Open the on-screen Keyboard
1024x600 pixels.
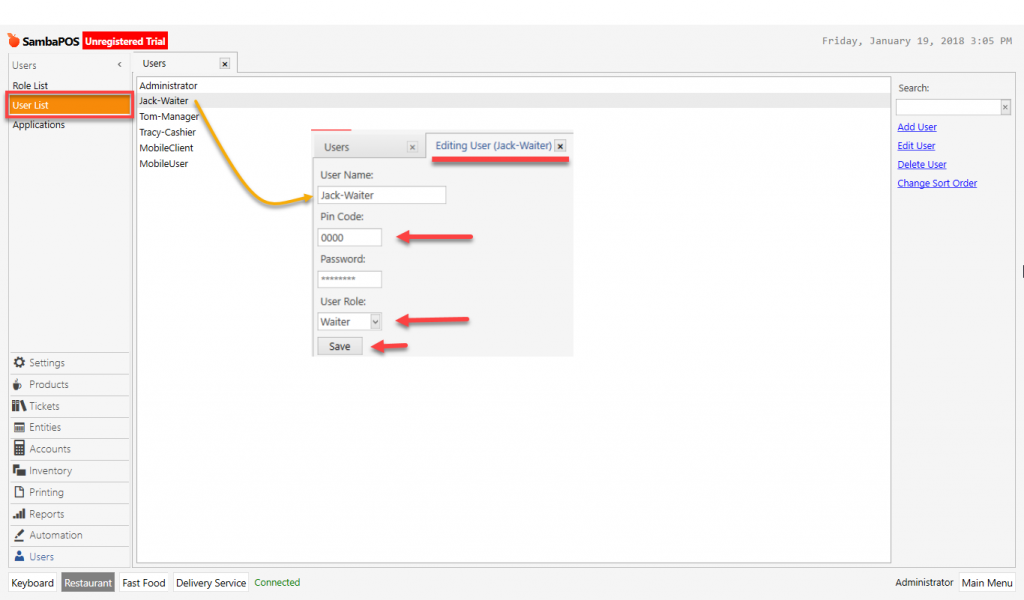33,583
